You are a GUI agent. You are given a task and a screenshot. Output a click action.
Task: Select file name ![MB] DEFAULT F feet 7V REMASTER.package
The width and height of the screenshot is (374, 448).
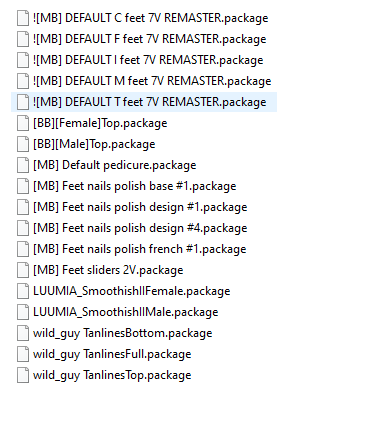point(150,39)
